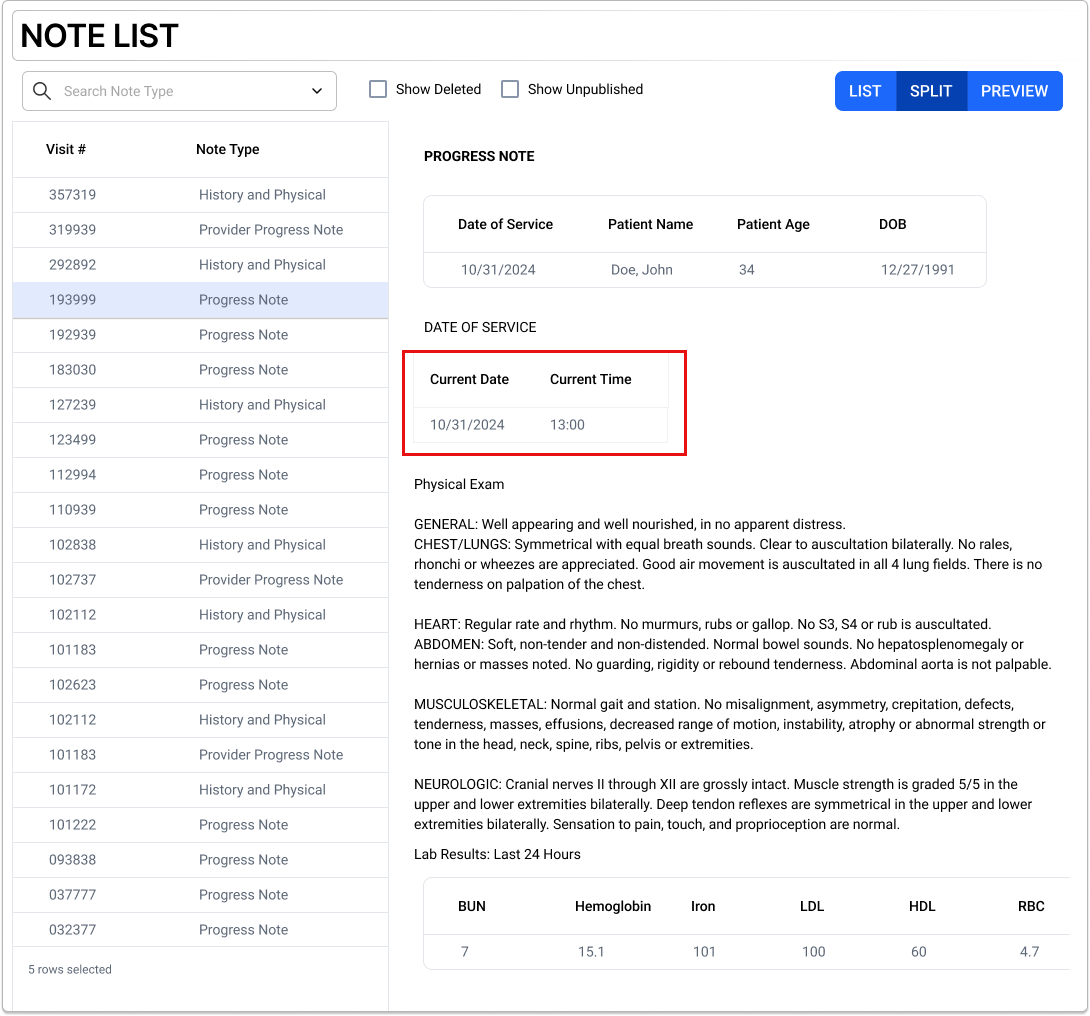Select visit 183030 row

click(x=200, y=370)
